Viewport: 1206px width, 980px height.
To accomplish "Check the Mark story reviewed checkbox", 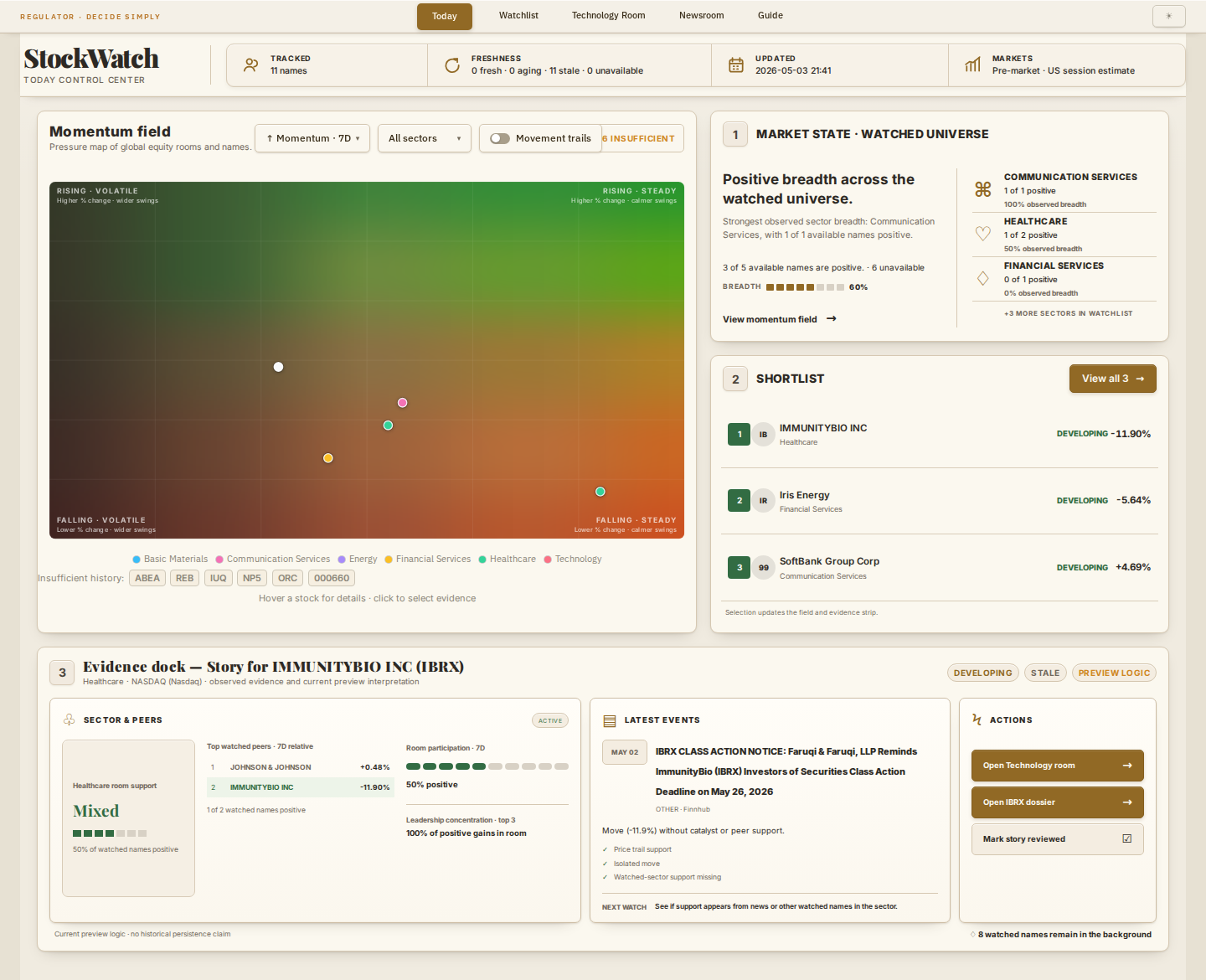I will click(1127, 838).
